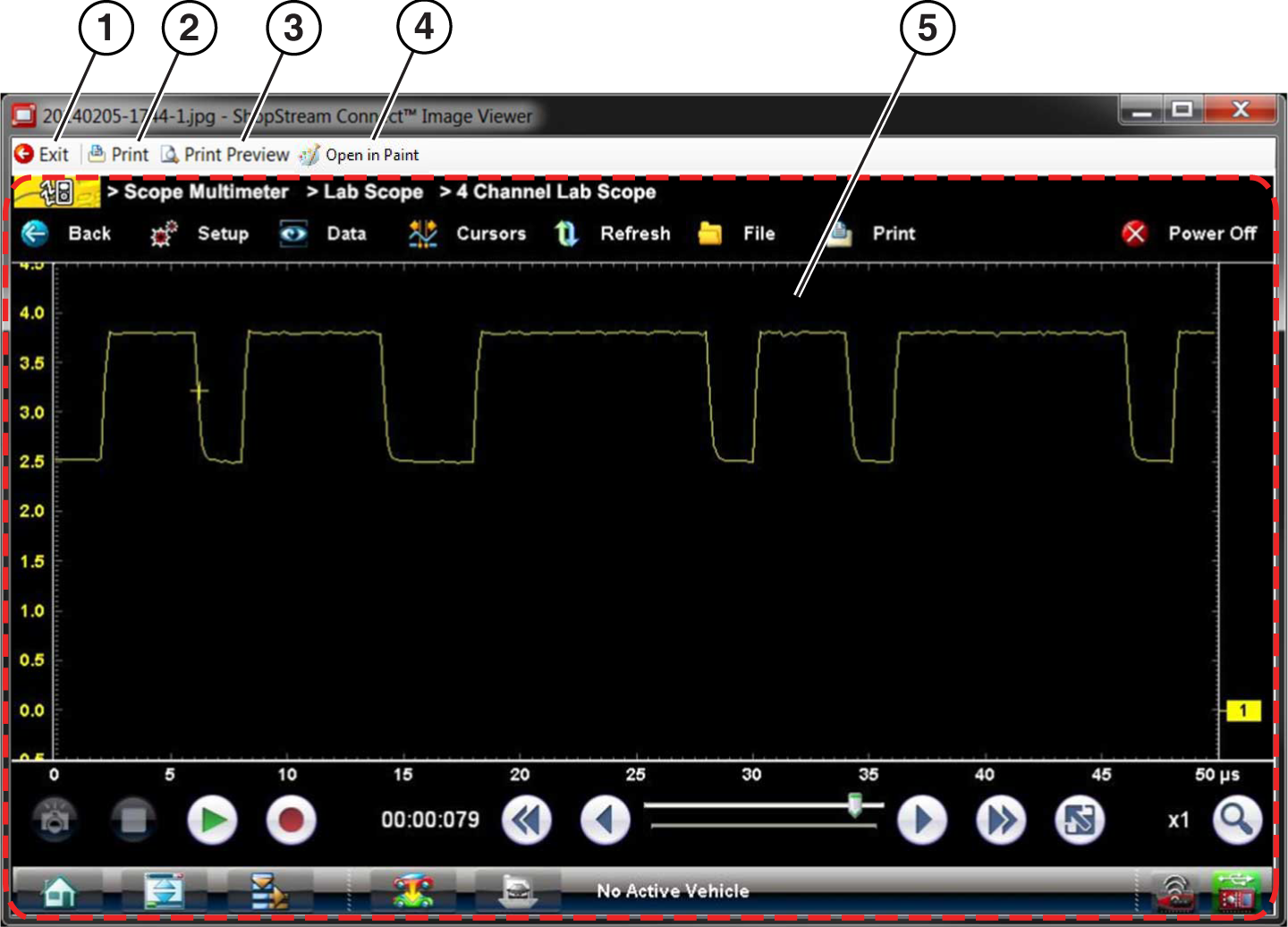
Task: Step forward one frame with single right arrow
Action: [921, 820]
